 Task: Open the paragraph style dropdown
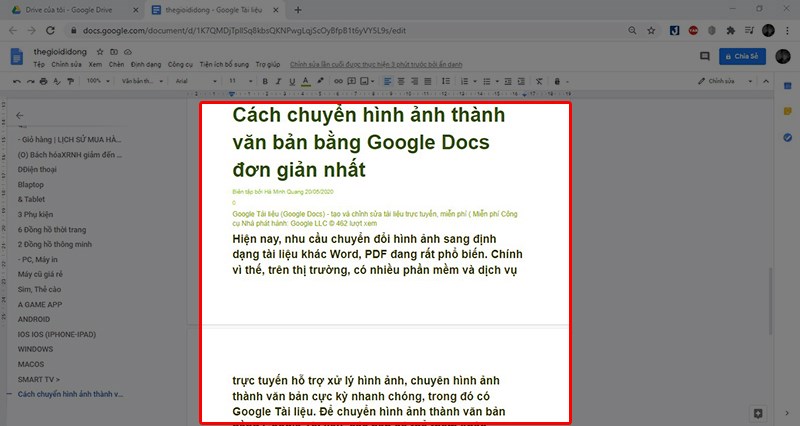[142, 81]
